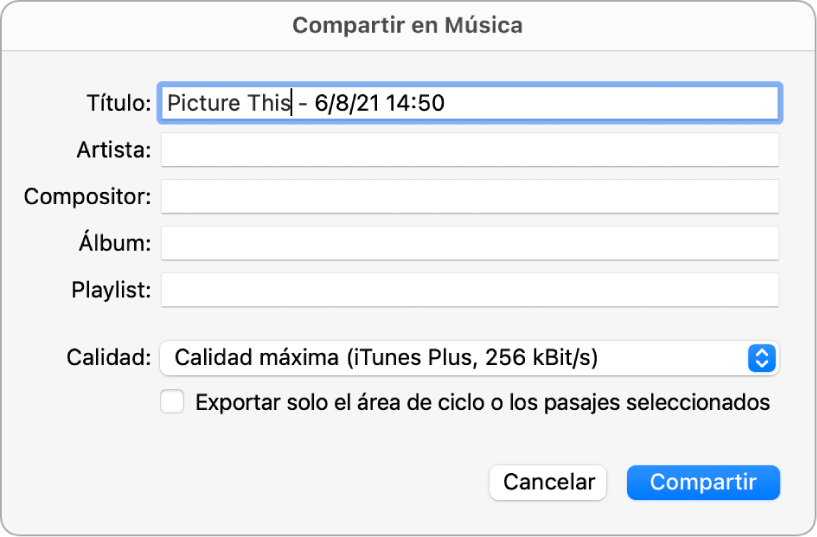Click the 'Picture This' text in Título
Viewport: 817px width, 537px height.
[x=228, y=102]
